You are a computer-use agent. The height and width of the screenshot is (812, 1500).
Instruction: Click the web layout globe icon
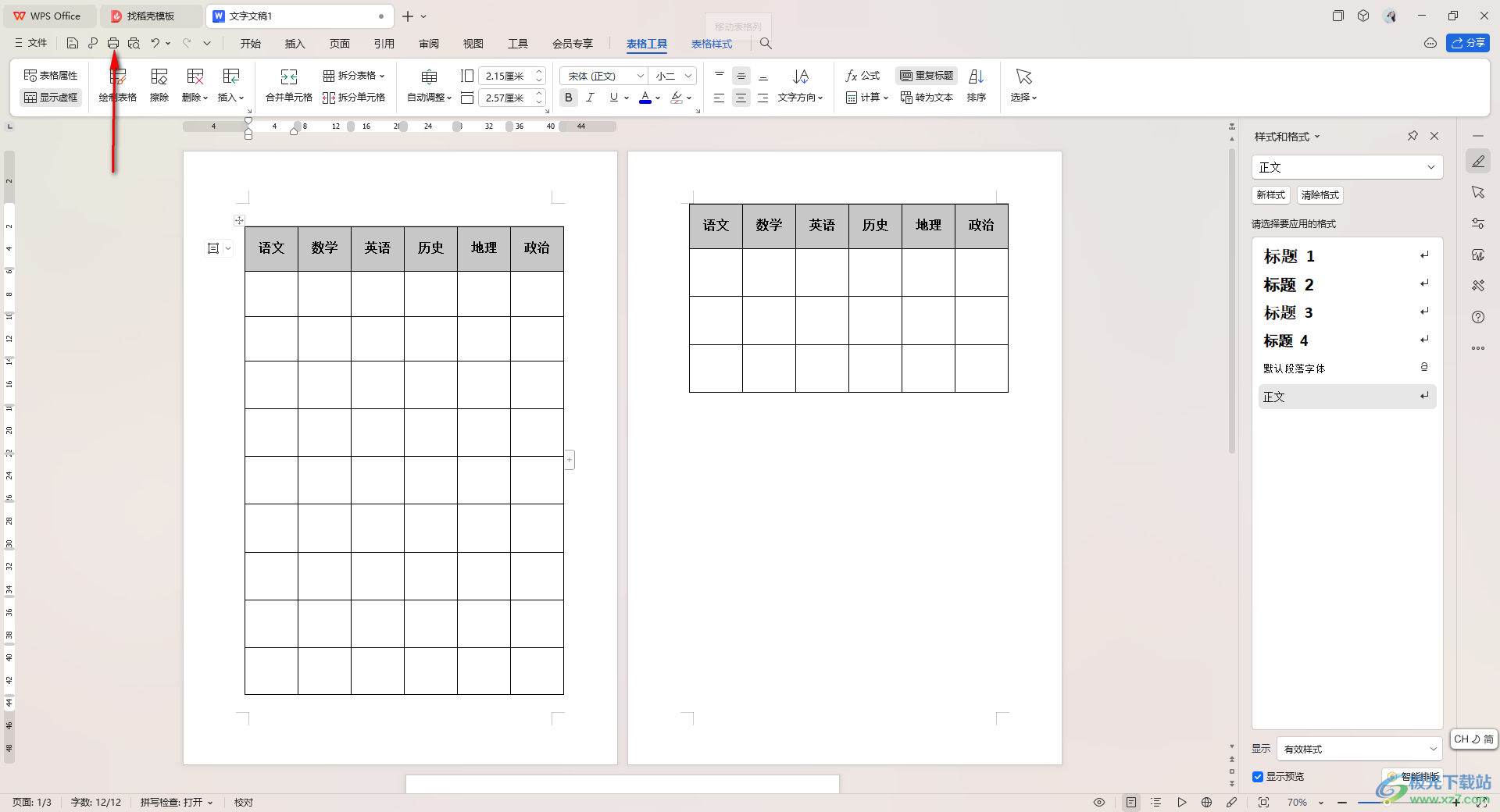(x=1207, y=803)
